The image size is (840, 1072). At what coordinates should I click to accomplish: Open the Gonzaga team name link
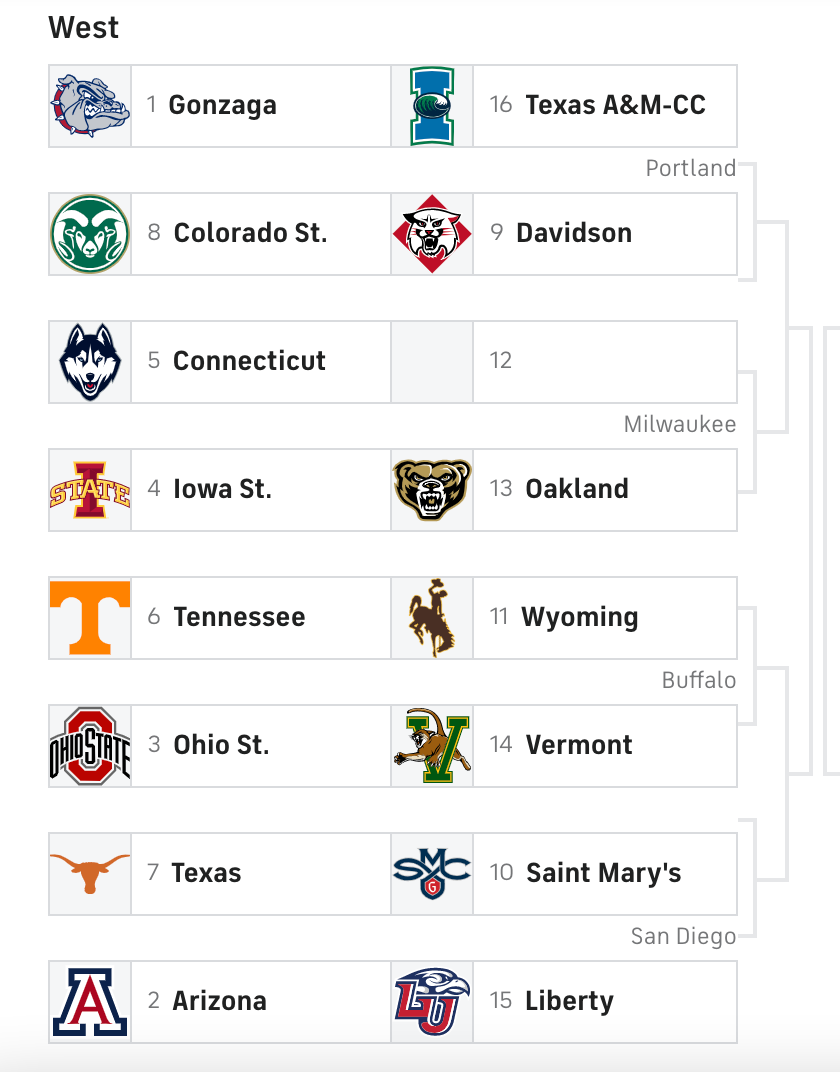222,106
